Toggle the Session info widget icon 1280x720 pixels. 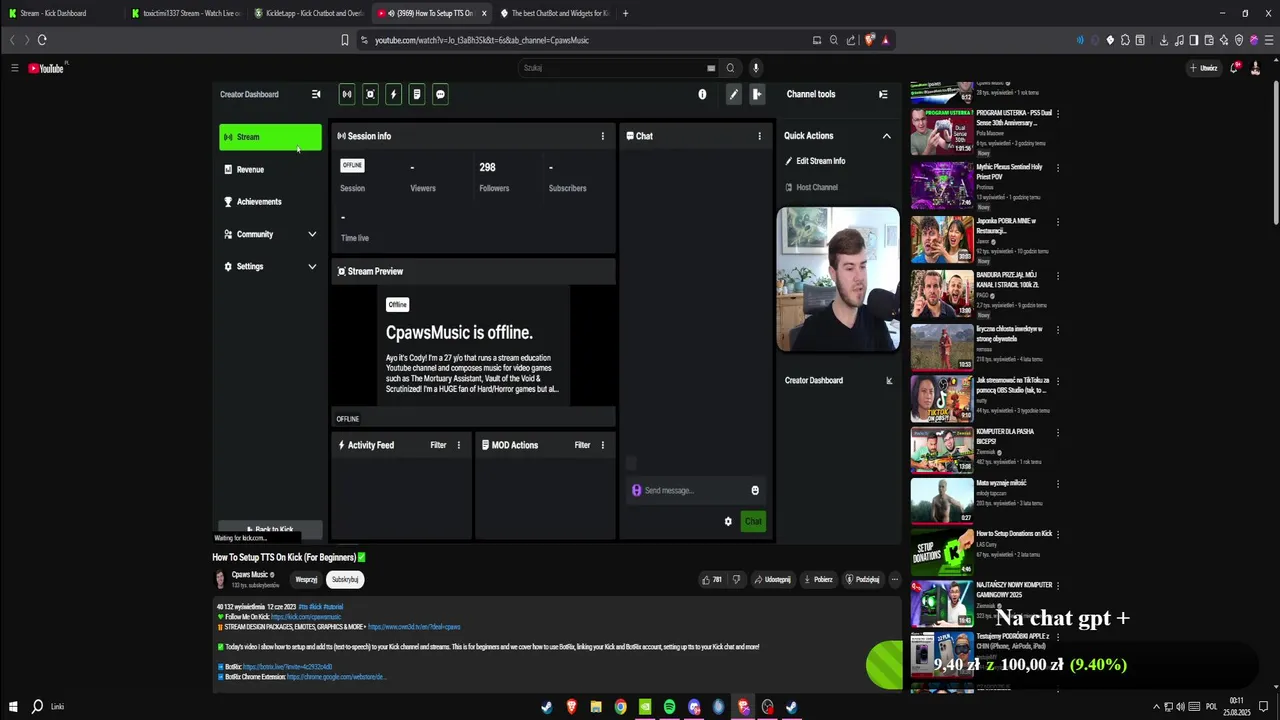point(347,94)
